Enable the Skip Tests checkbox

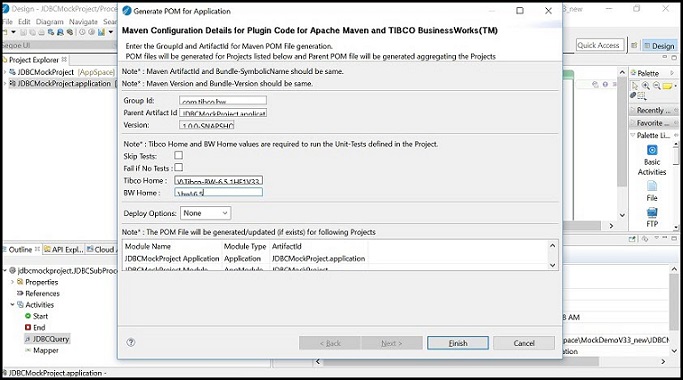pyautogui.click(x=179, y=155)
